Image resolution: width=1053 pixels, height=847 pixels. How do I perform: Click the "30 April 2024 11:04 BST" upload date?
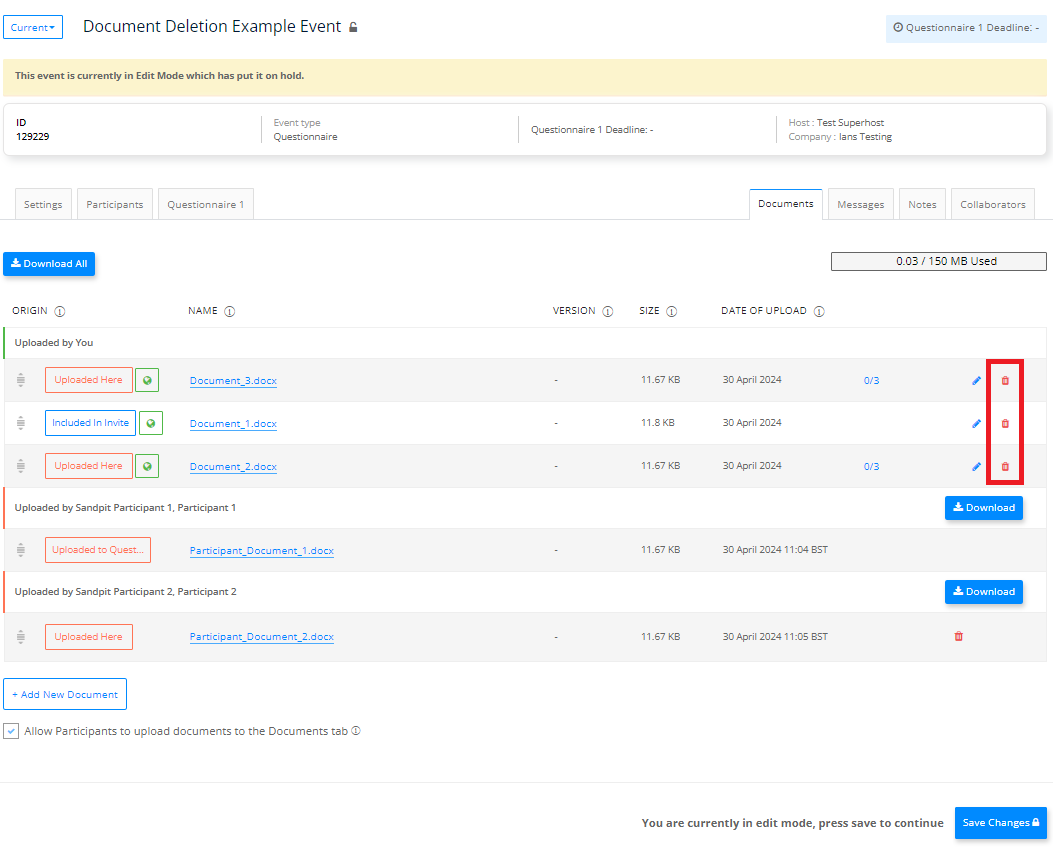click(x=775, y=549)
